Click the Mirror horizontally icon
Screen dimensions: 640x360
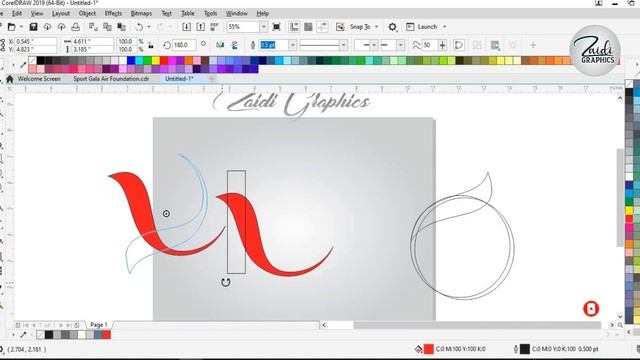[220, 45]
